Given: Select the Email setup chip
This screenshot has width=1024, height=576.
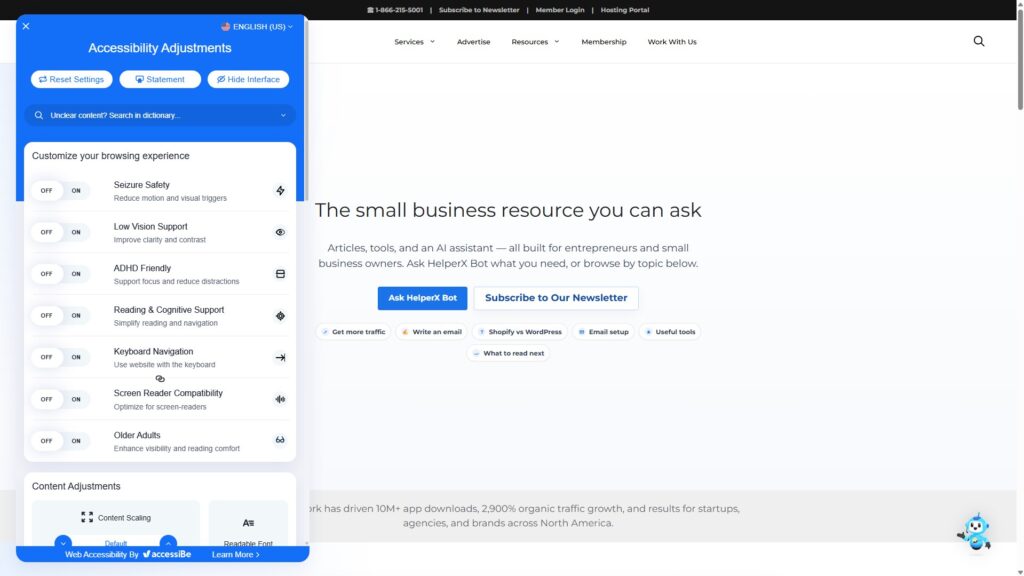Looking at the screenshot, I should [603, 332].
